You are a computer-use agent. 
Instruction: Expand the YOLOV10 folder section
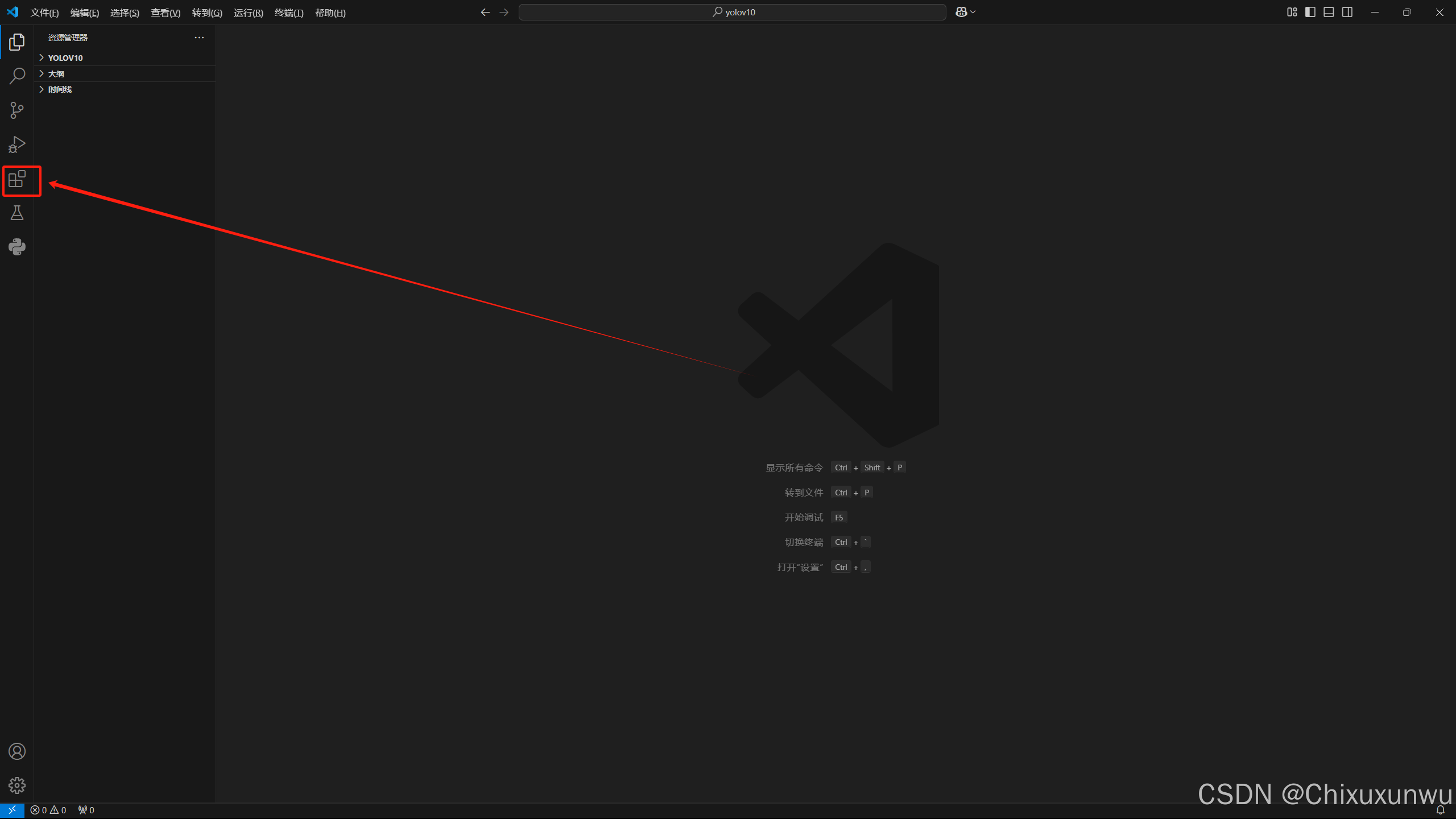pyautogui.click(x=65, y=57)
